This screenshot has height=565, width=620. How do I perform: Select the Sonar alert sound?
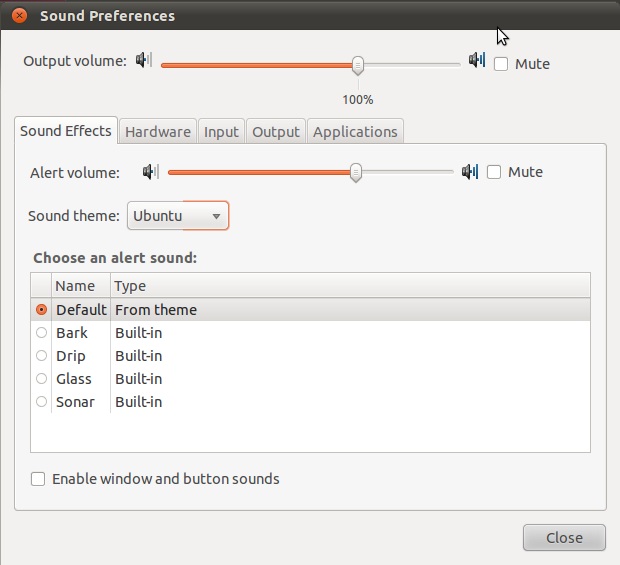coord(41,402)
